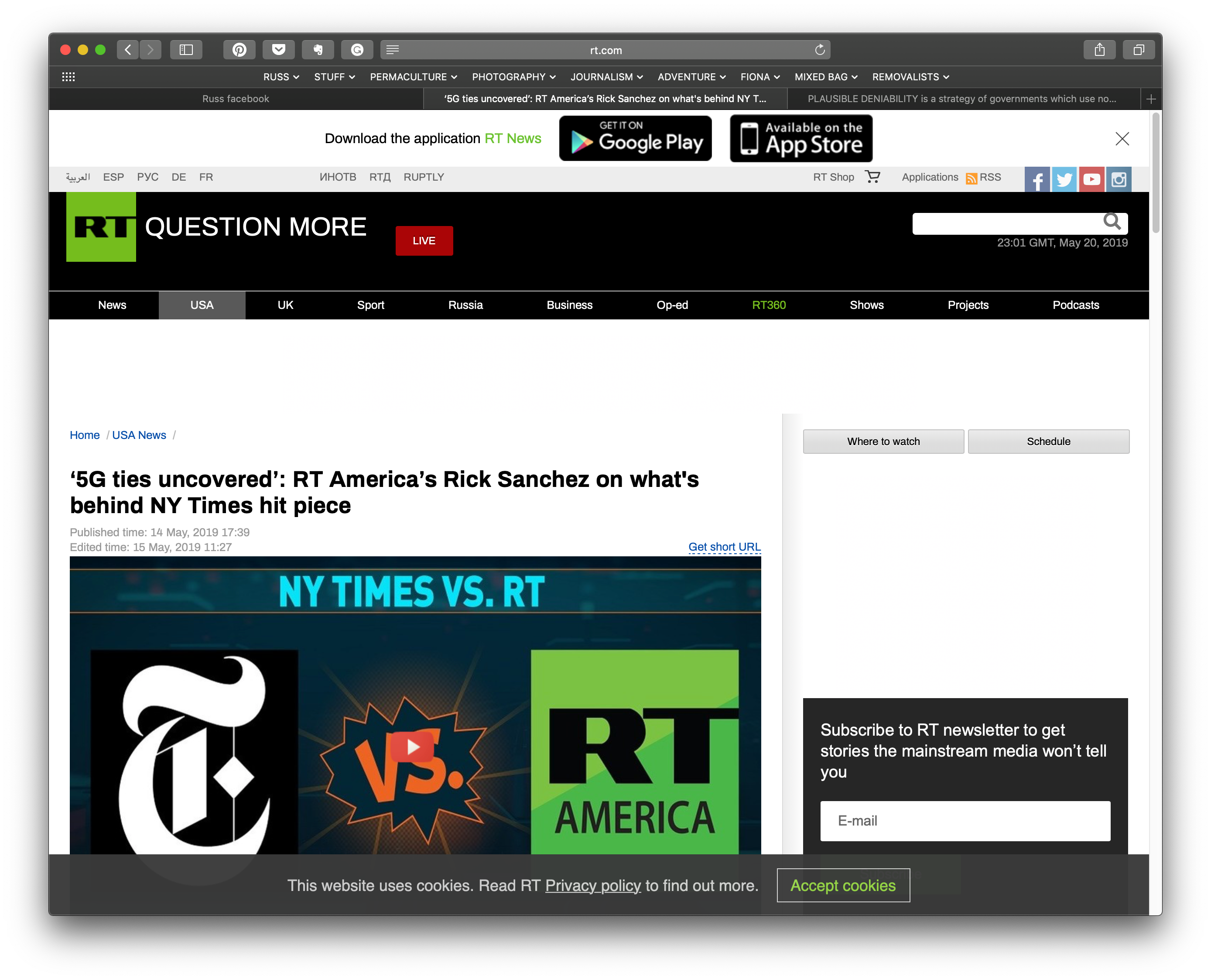Click the red LIVE button

coord(424,240)
